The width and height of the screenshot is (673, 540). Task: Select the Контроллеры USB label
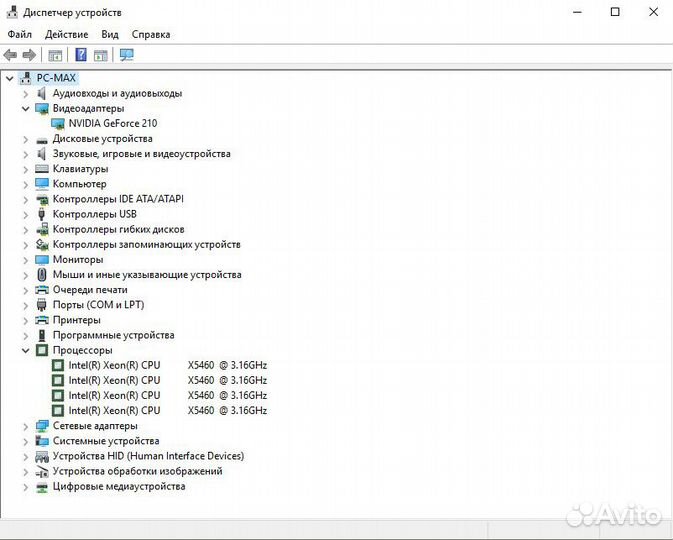pos(95,214)
